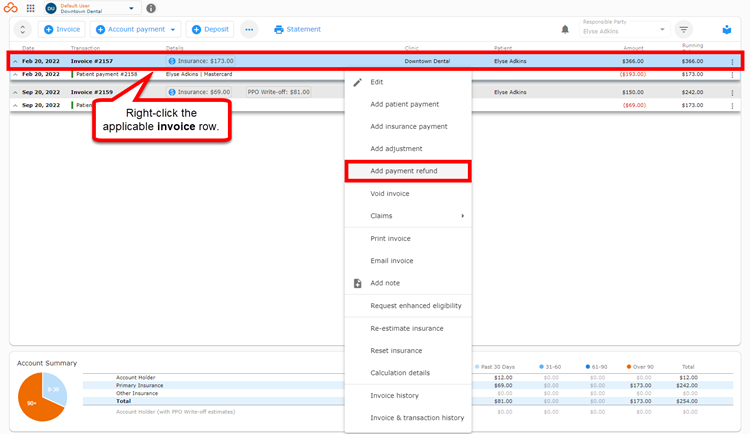The height and width of the screenshot is (434, 750).
Task: Click the Patient payment #2158 text
Action: pos(107,74)
